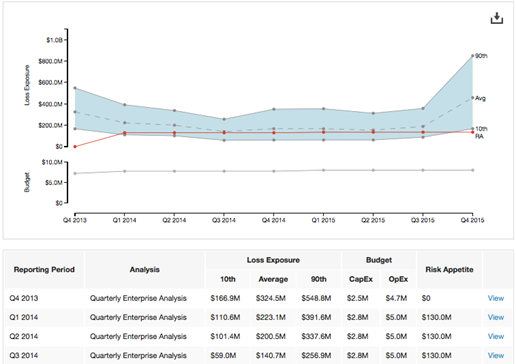Open the View link for Q1 2014
Viewport: 516px width, 364px height.
(x=496, y=317)
